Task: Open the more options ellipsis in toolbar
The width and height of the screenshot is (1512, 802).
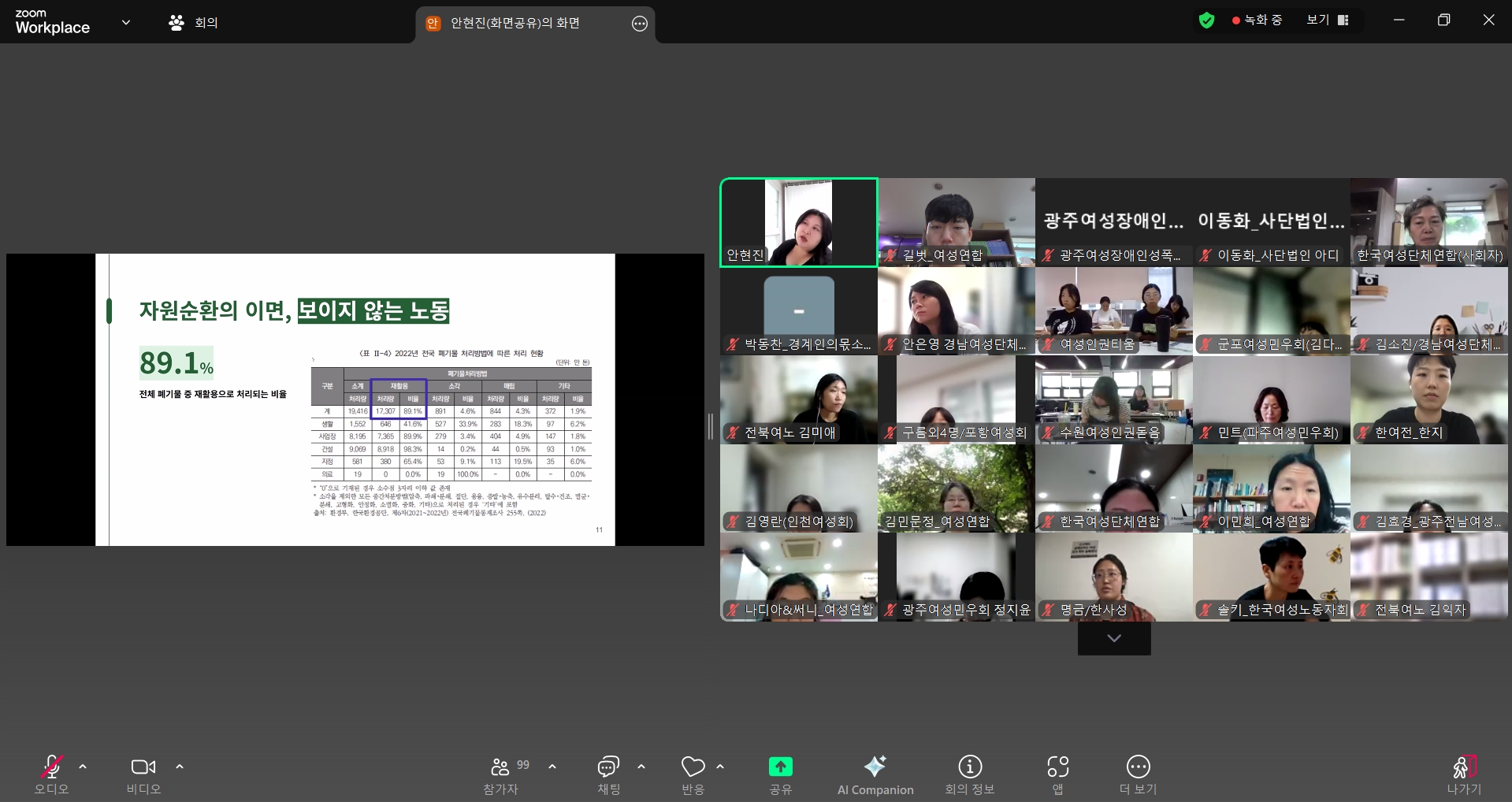Action: (x=1138, y=767)
